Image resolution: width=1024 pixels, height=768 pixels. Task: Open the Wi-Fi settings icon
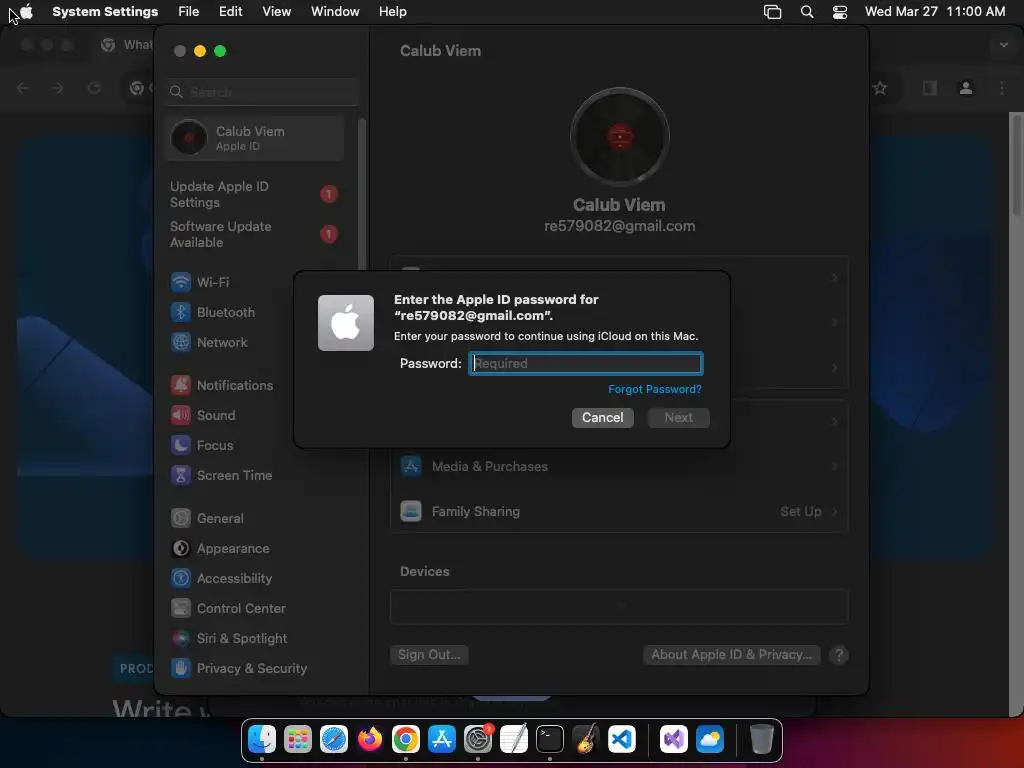coord(181,282)
